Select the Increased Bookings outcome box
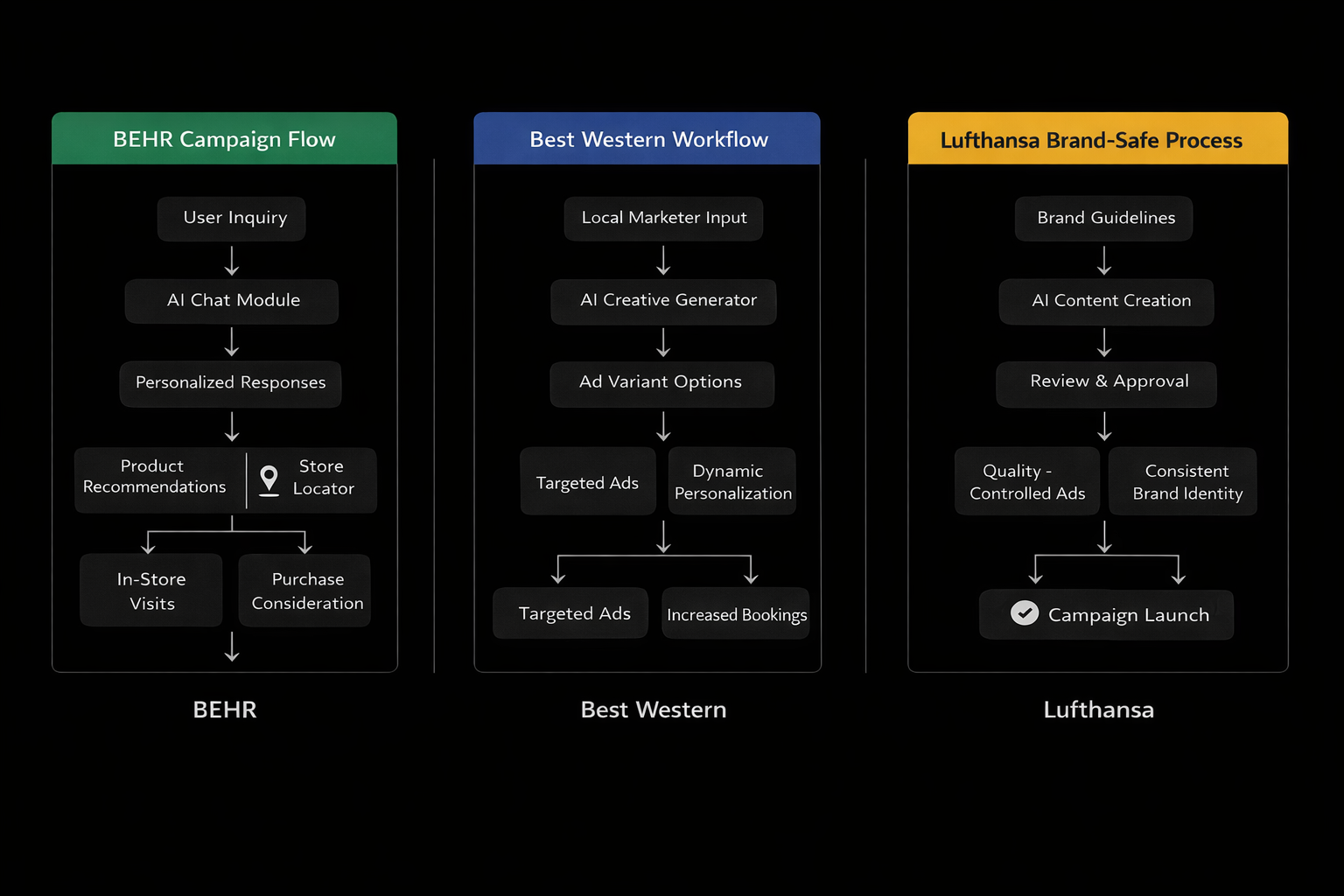 click(736, 614)
